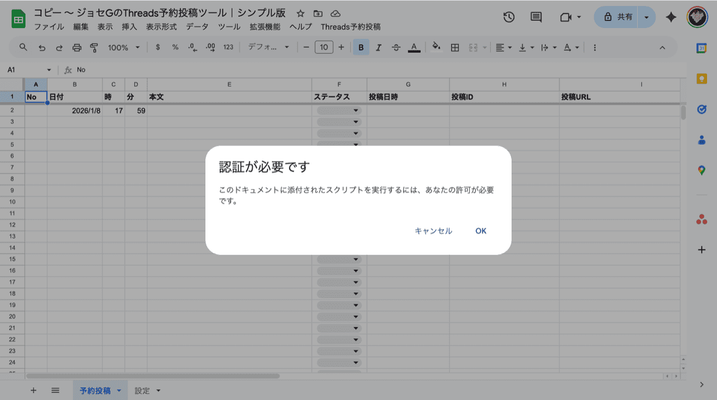717x400 pixels.
Task: Format as currency dollar icon
Action: (x=158, y=48)
